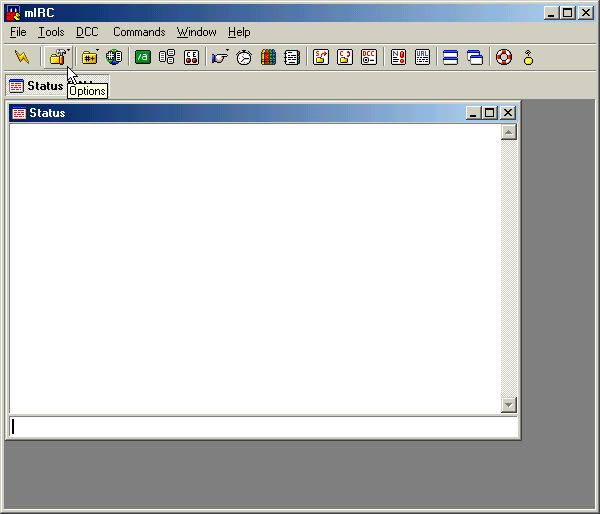Close the main mIRC window

tap(585, 13)
